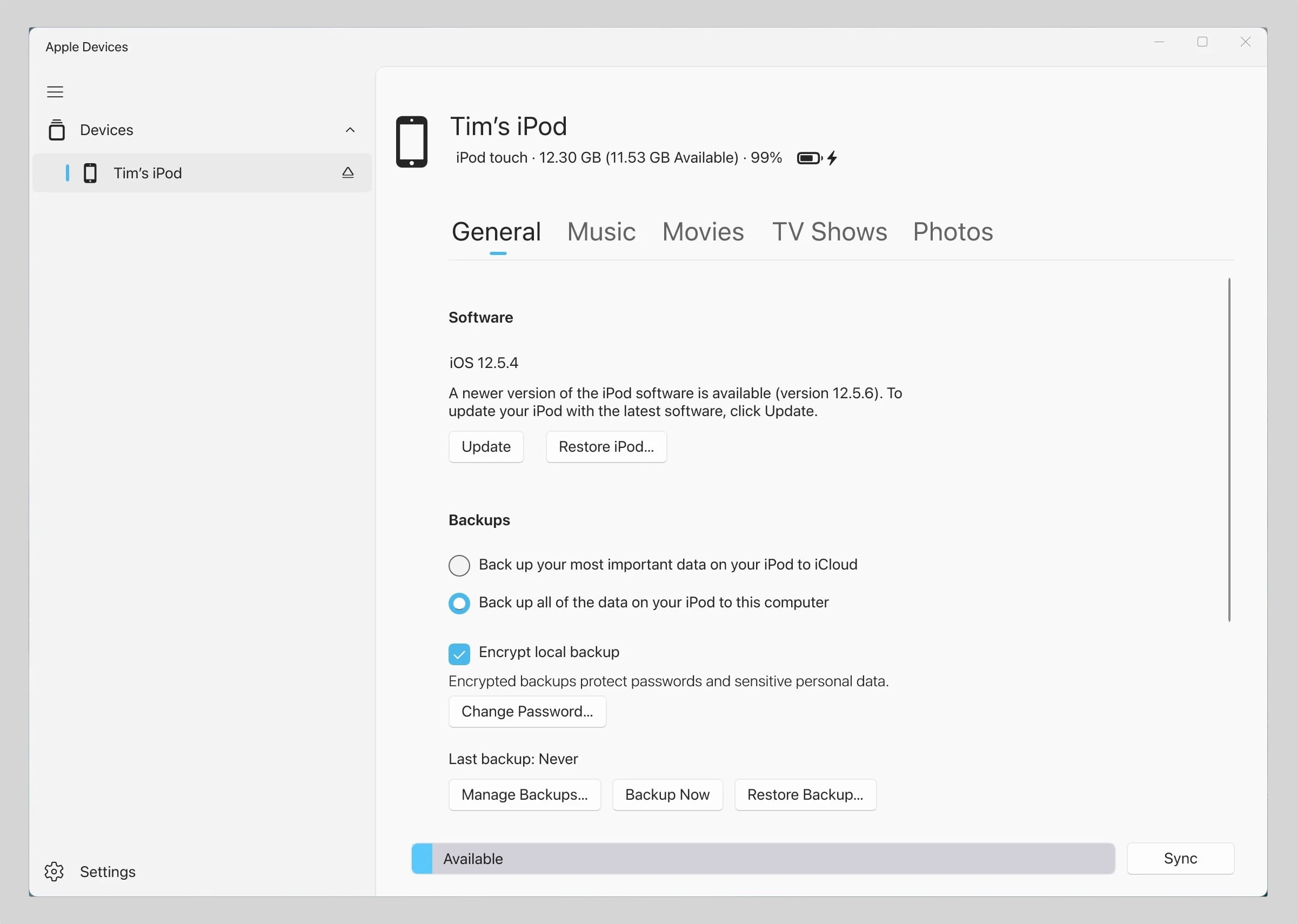Screen dimensions: 1297x924
Task: Maximize the Apple Devices window
Action: pyautogui.click(x=1202, y=42)
